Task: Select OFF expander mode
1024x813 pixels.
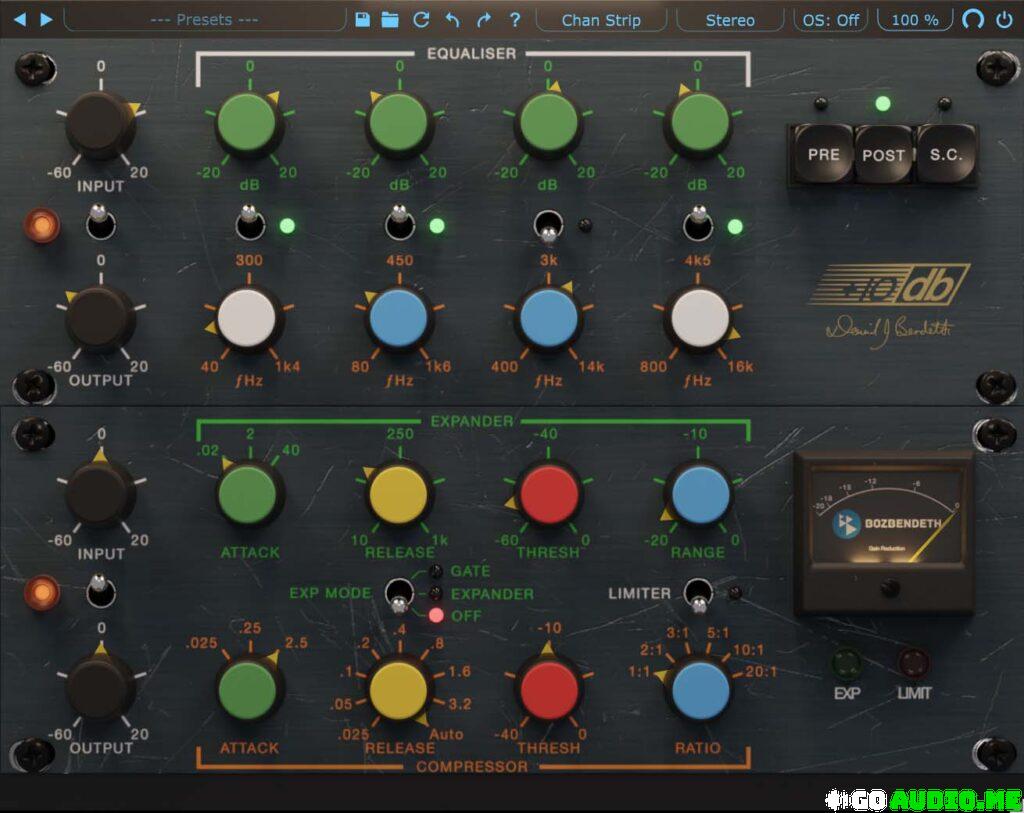Action: tap(466, 615)
